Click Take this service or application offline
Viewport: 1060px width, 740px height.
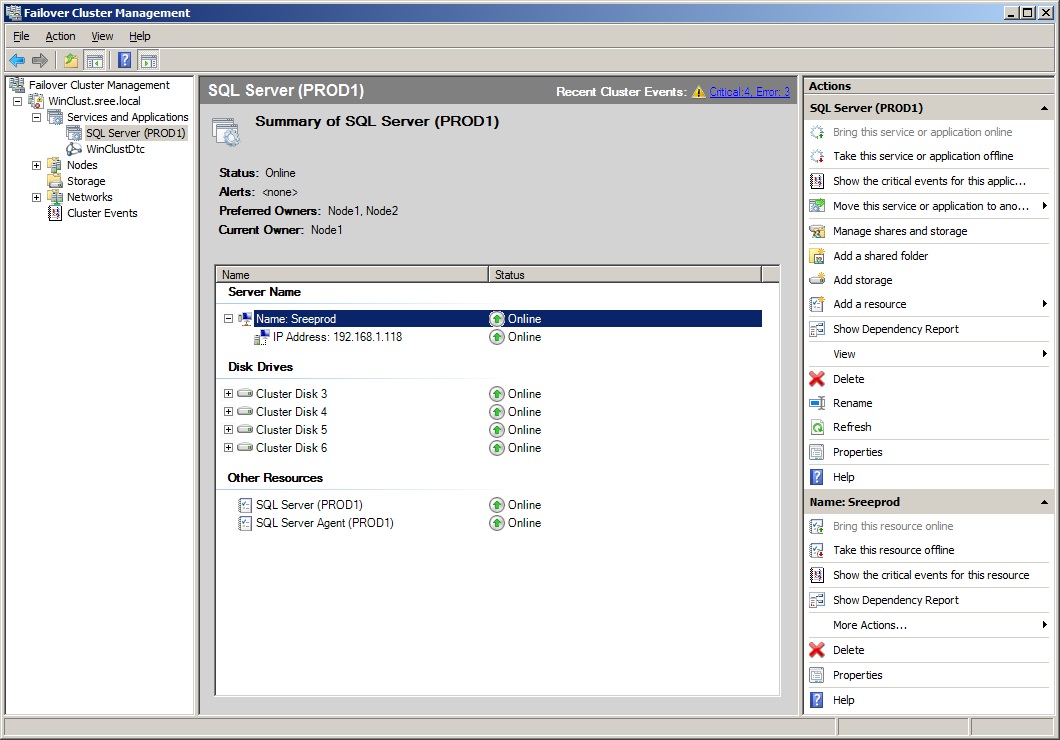coord(922,156)
